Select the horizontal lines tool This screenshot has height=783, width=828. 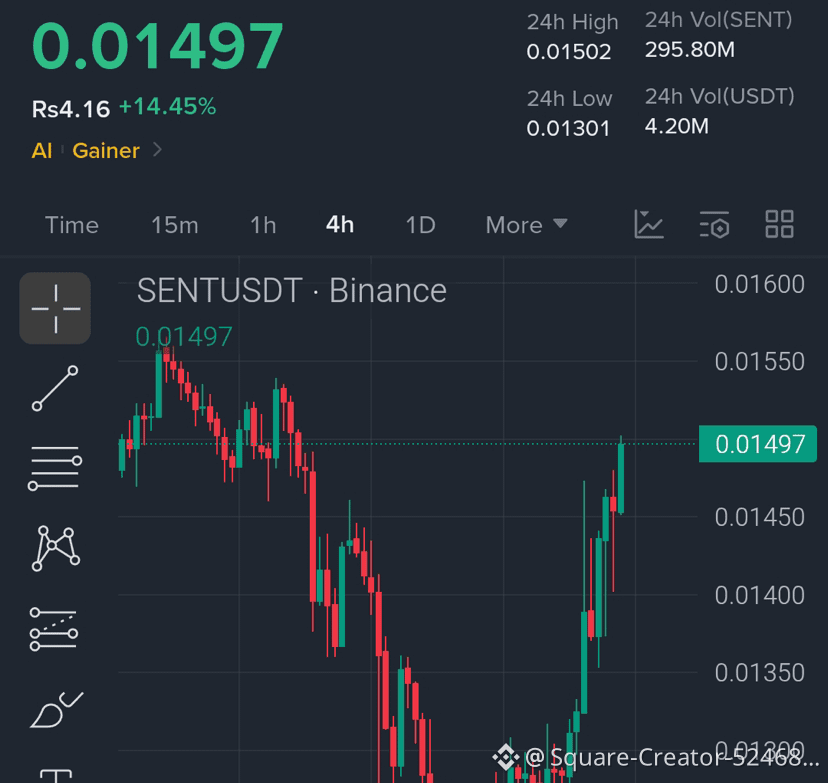click(x=55, y=467)
